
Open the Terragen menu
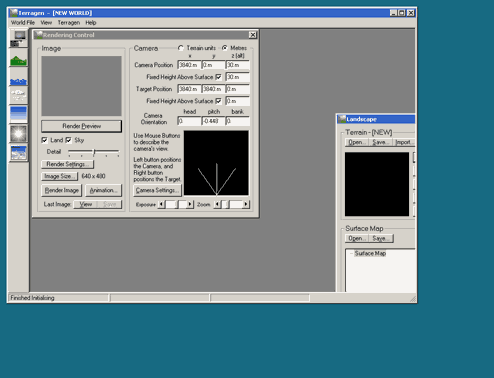(x=69, y=23)
